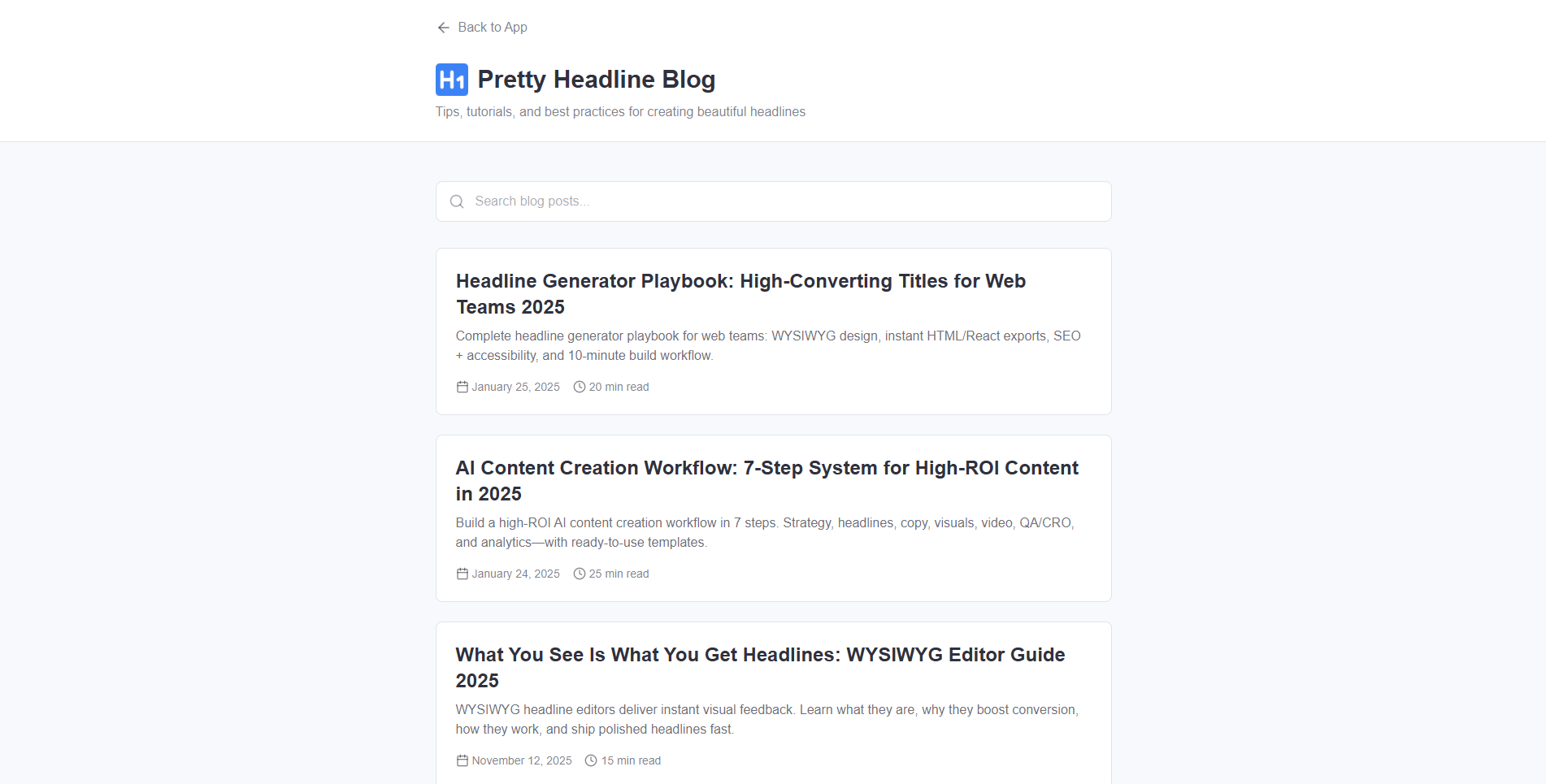This screenshot has height=784, width=1546.
Task: Click the H1 Pretty Headline logo icon
Action: (453, 79)
